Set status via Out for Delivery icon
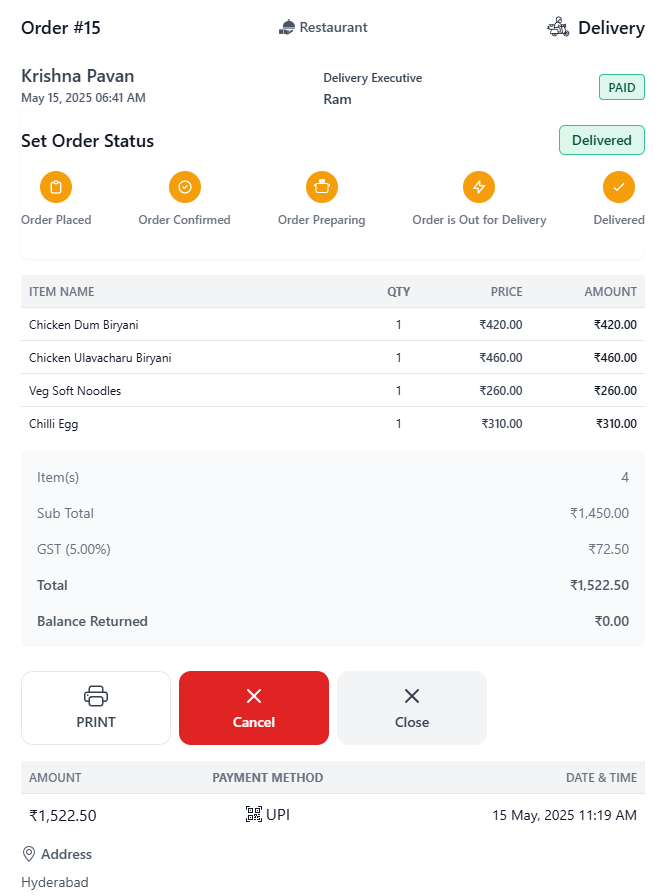The height and width of the screenshot is (896, 667). tap(479, 187)
